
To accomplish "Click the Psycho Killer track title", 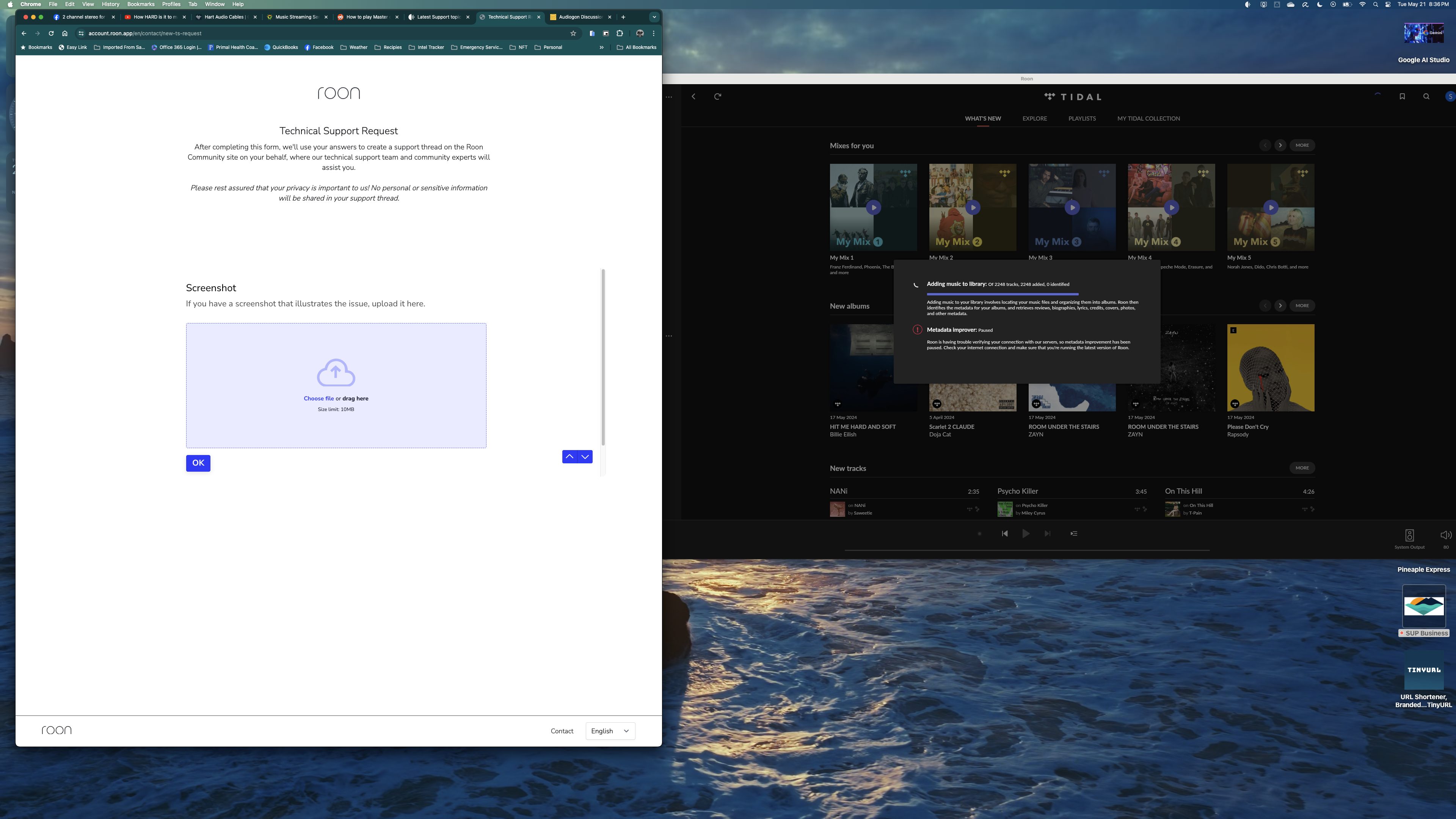I will click(1017, 491).
